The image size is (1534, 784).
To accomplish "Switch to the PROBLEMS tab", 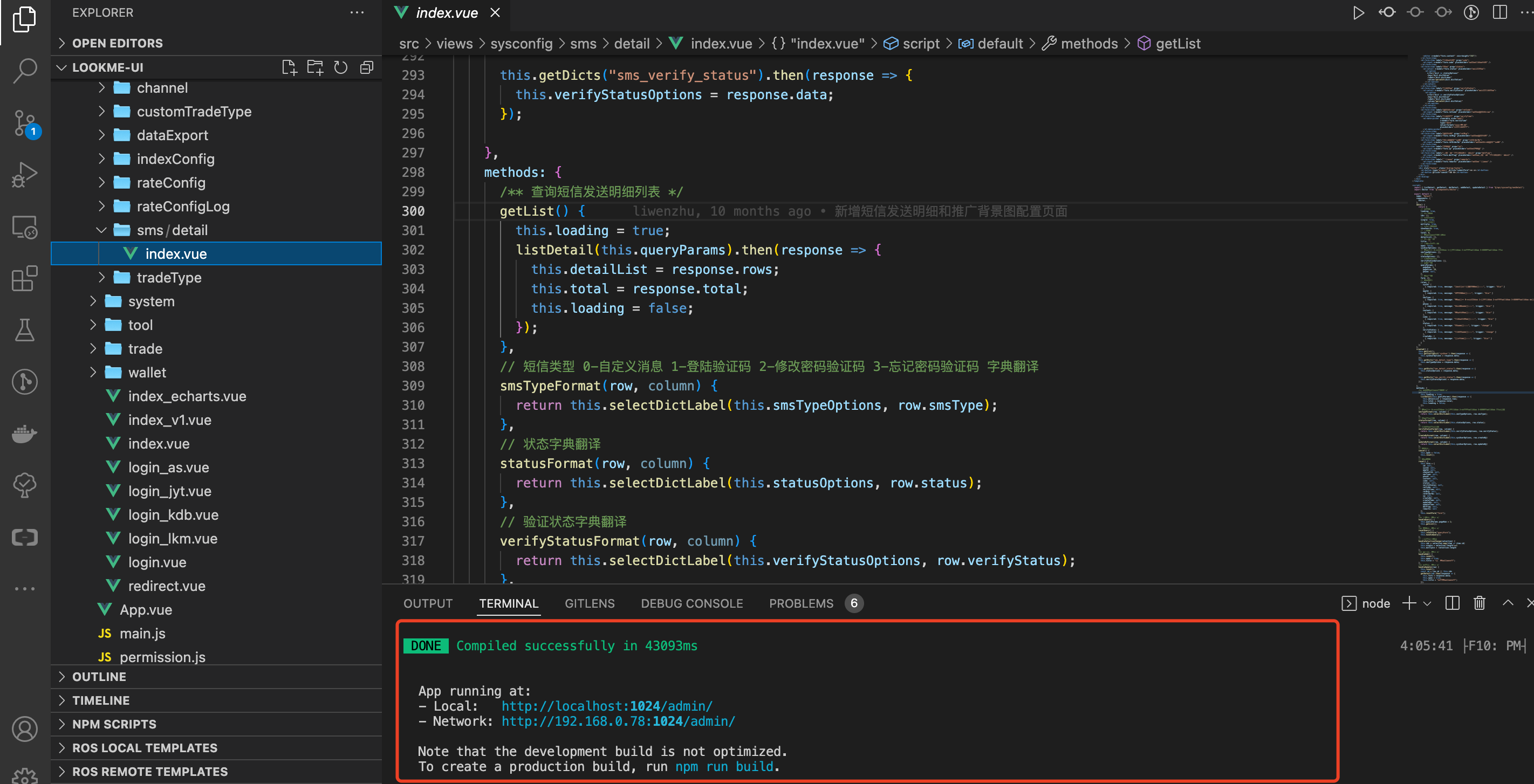I will pyautogui.click(x=802, y=603).
